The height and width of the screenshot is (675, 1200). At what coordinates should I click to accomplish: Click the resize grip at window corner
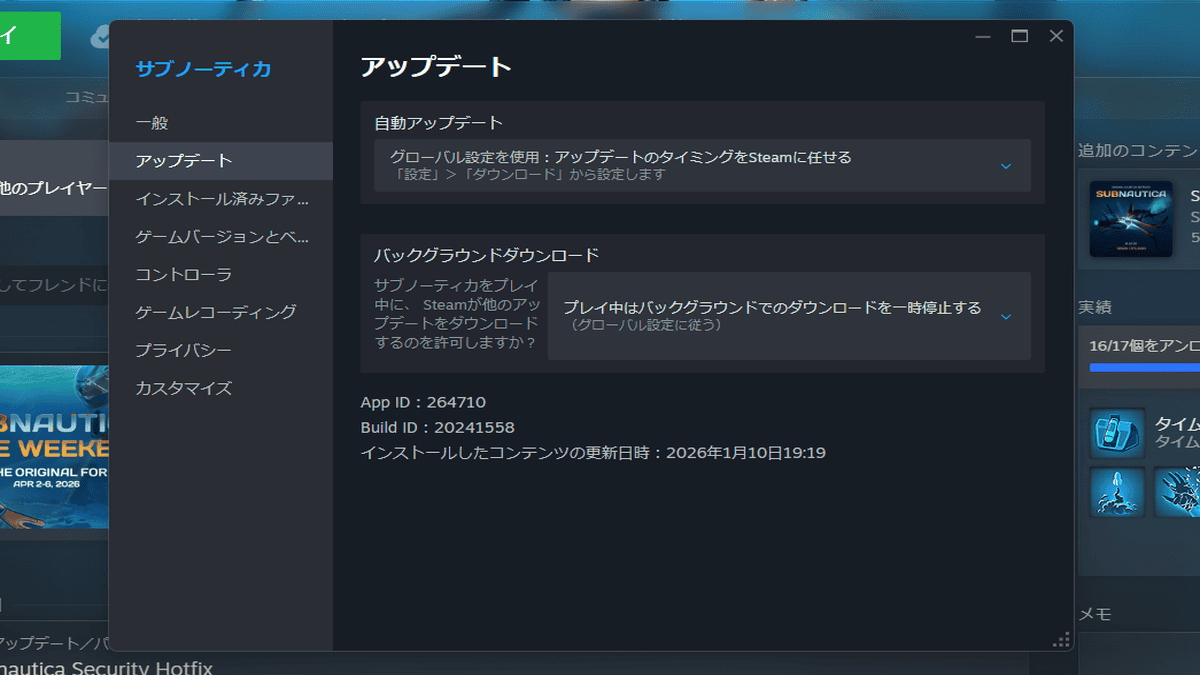1062,640
